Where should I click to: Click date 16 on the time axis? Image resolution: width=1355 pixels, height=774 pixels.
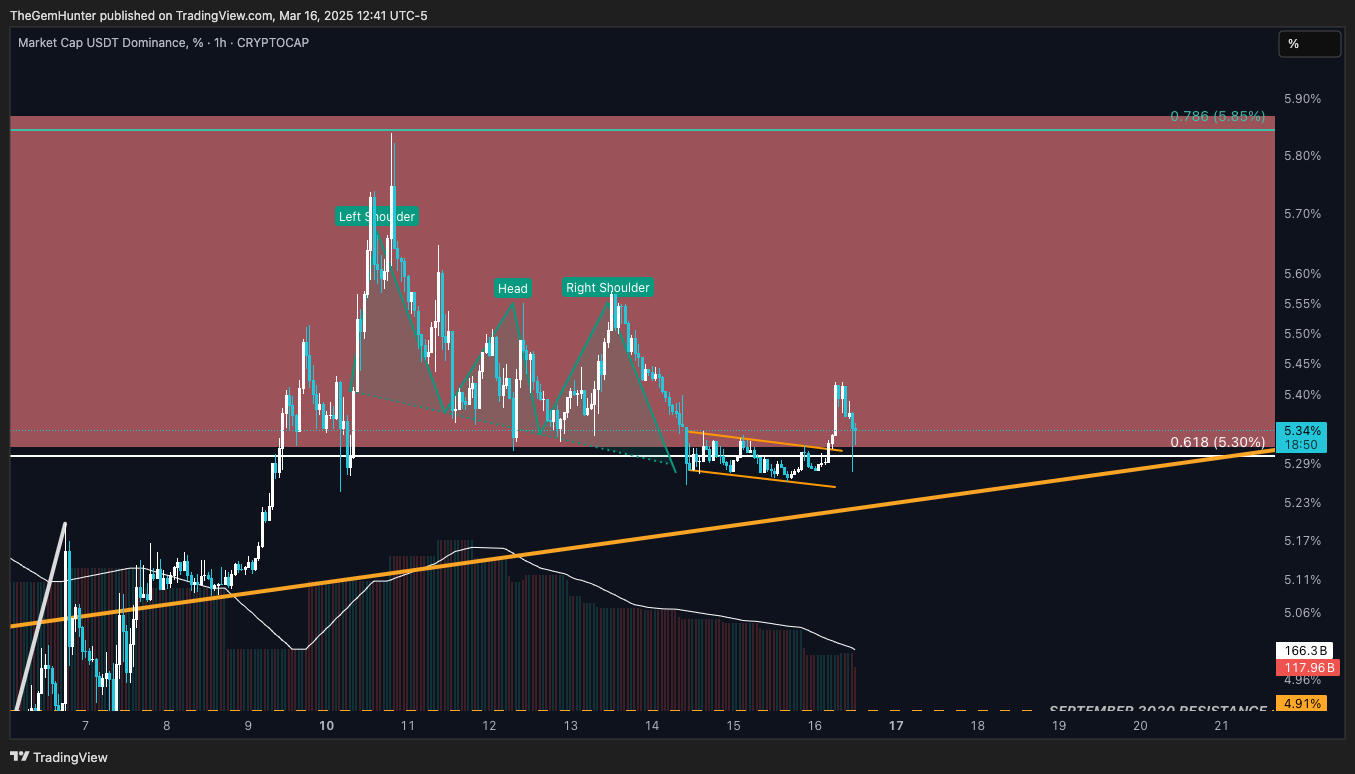(815, 725)
